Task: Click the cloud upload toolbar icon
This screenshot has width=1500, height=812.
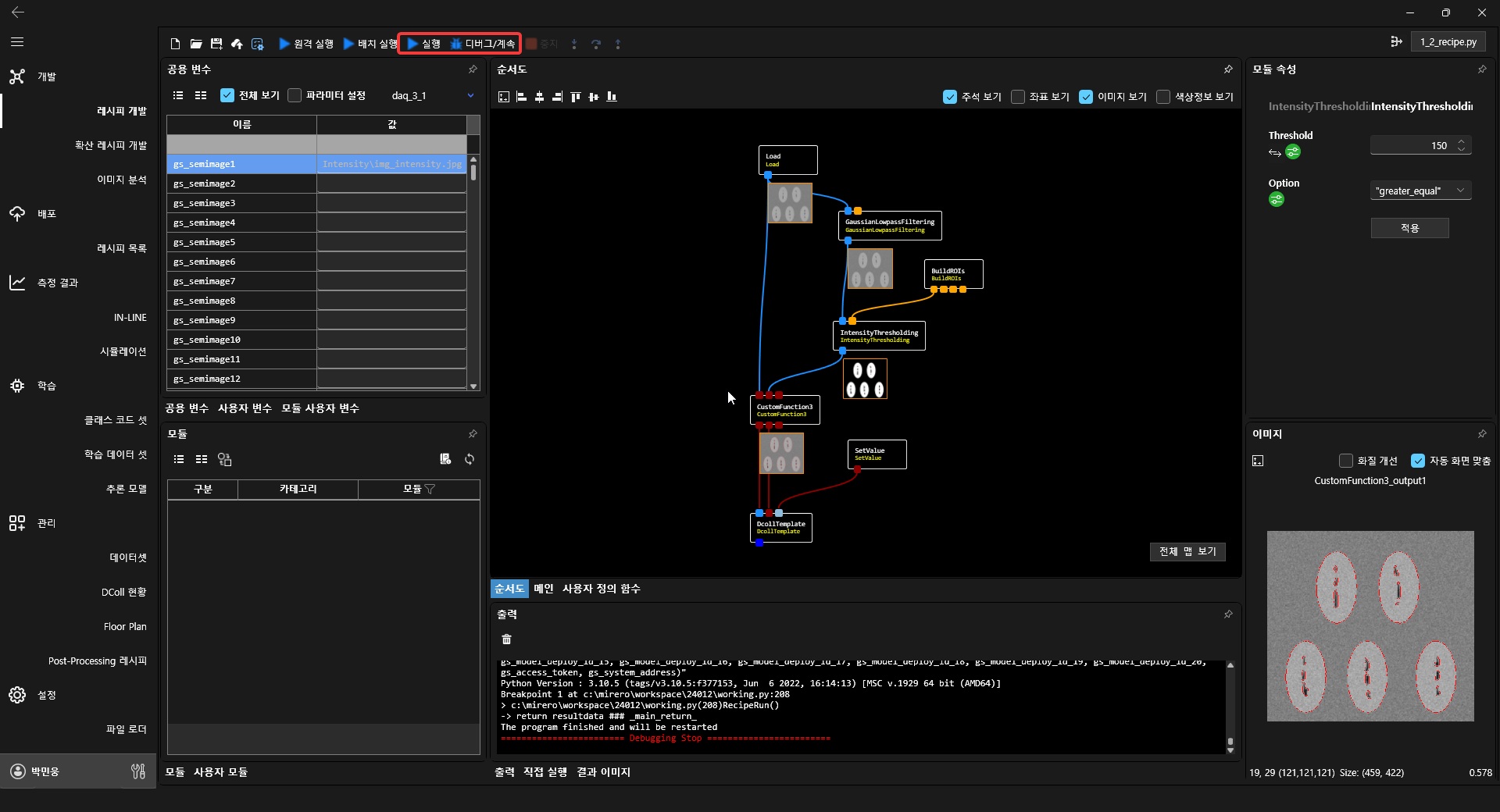Action: (237, 44)
